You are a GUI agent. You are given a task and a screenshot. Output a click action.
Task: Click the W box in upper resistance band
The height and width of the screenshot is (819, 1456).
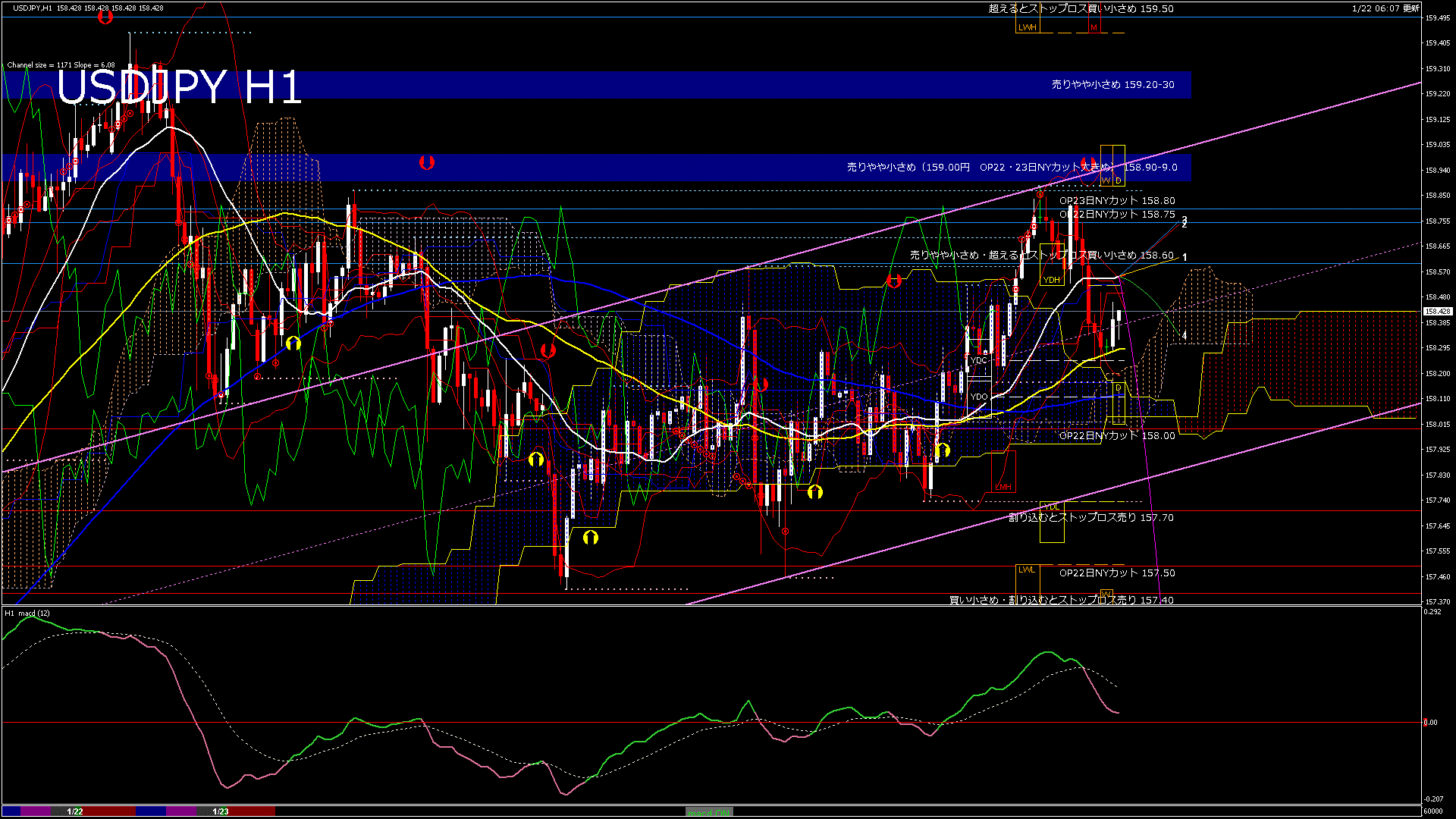1106,180
